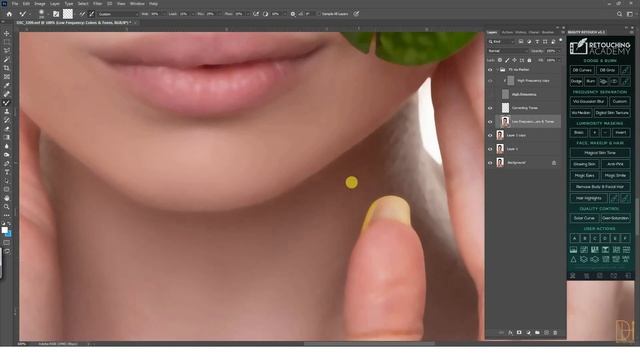Switch to the Actions panel tab
This screenshot has height=360, width=640.
pos(507,32)
